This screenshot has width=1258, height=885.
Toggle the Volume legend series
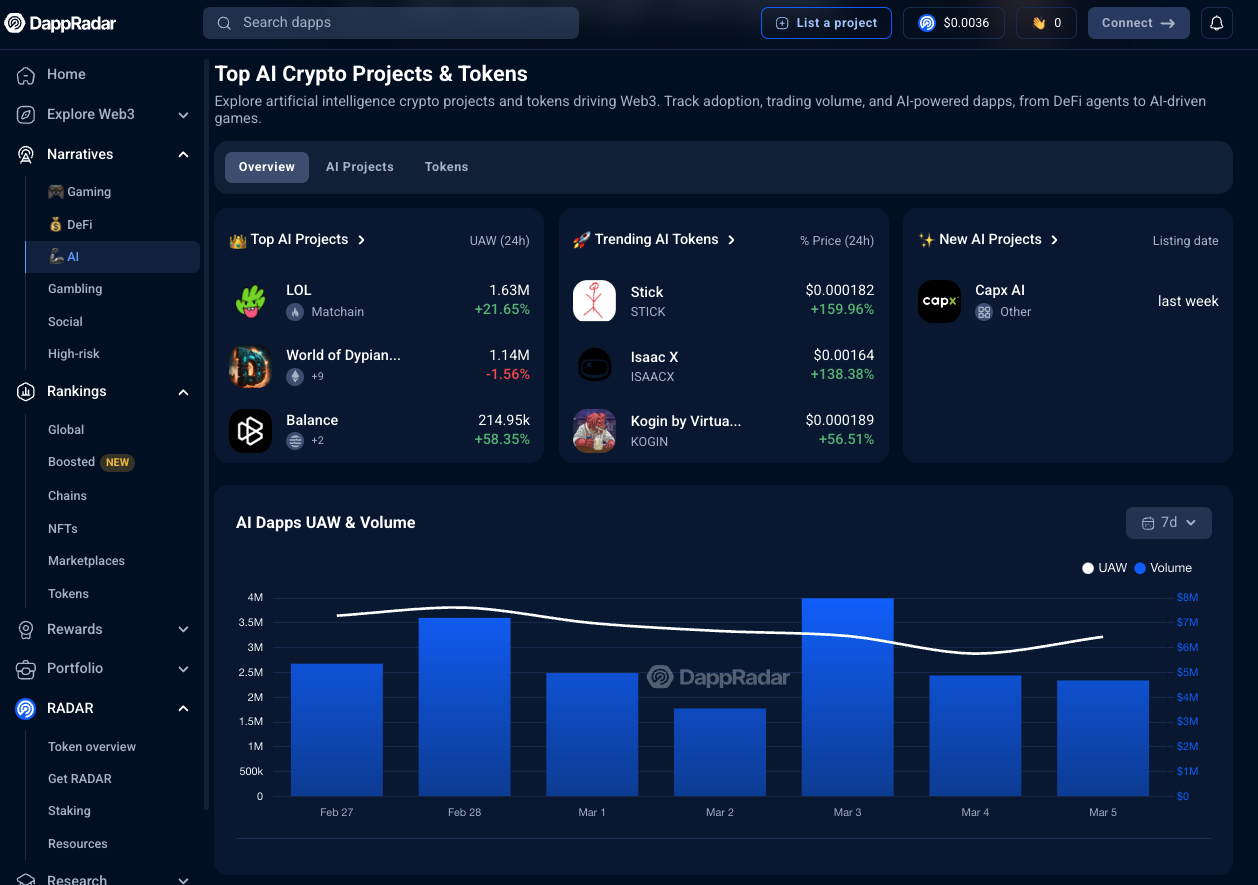(x=1163, y=568)
